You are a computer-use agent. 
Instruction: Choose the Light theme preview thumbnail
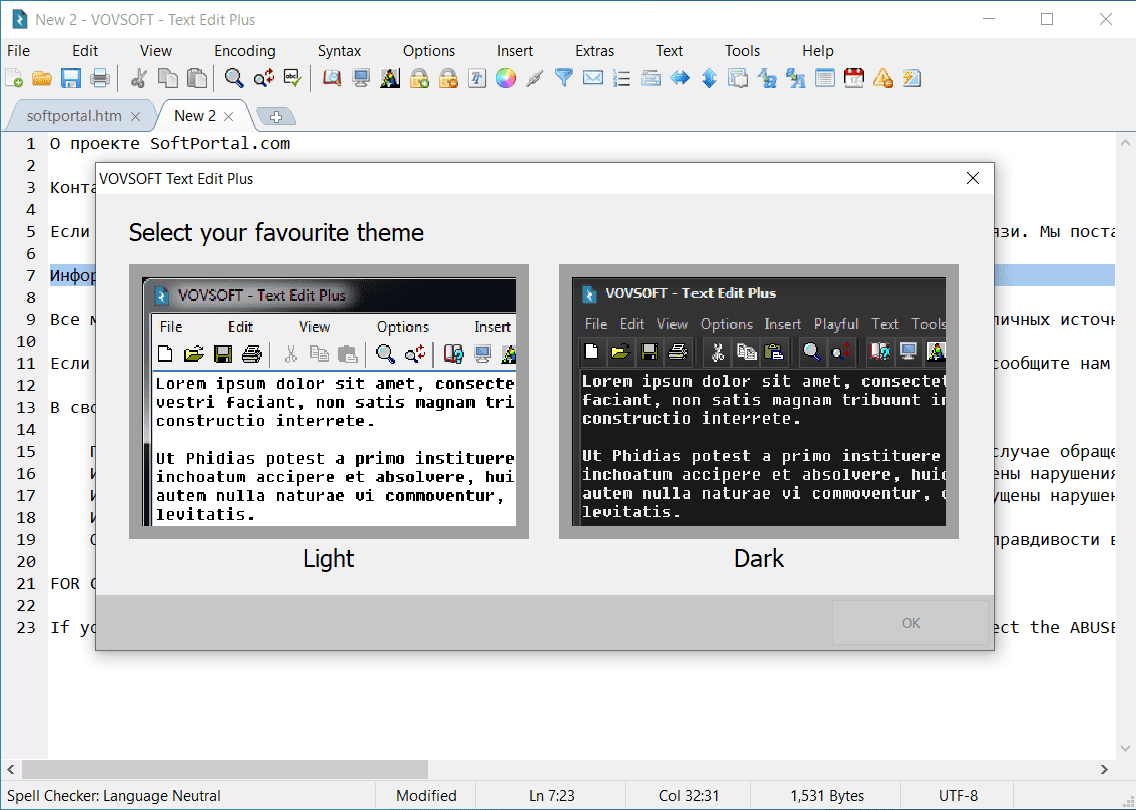329,401
